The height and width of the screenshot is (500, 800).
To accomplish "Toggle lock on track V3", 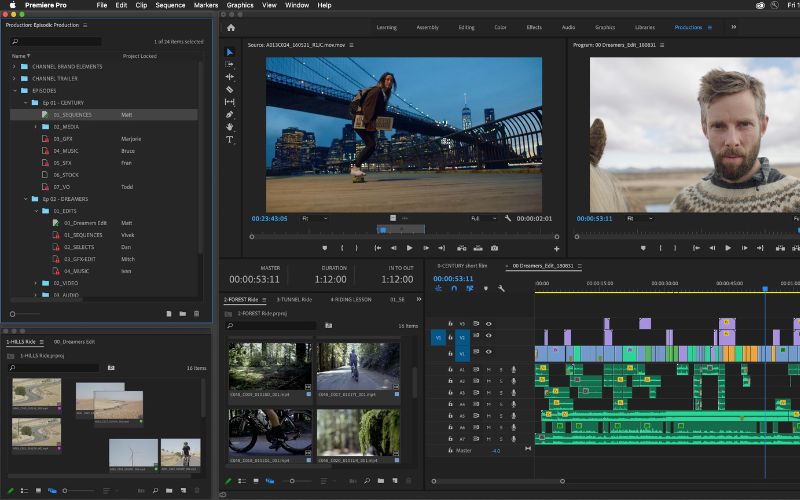I will point(450,323).
